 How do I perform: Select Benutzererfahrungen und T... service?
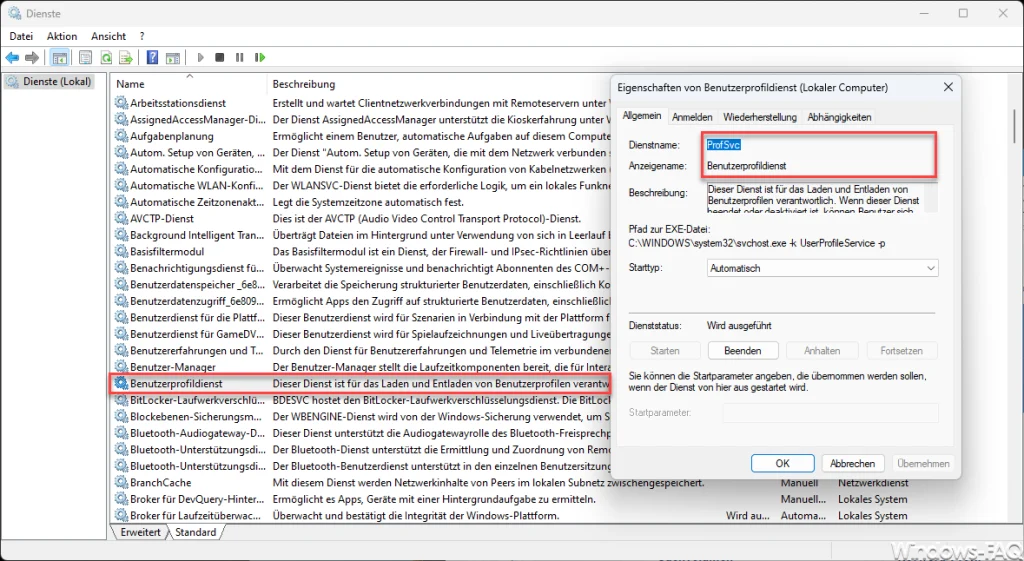coord(197,351)
